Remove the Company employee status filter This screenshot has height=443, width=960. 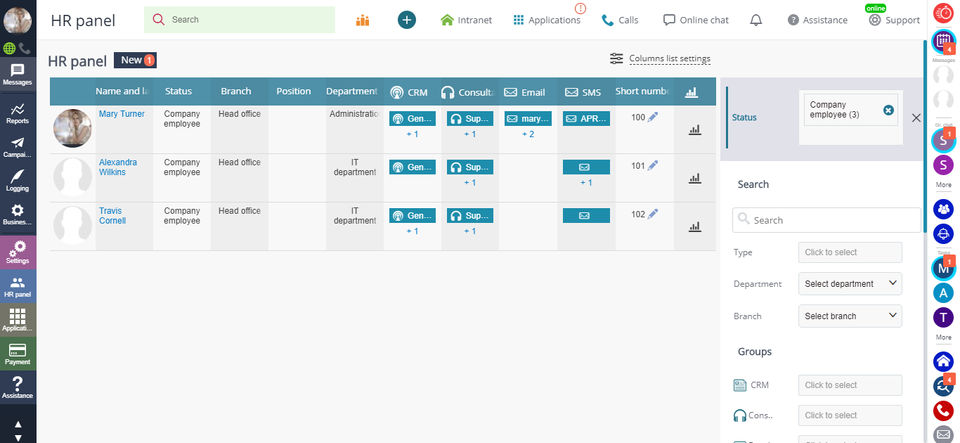(x=888, y=110)
